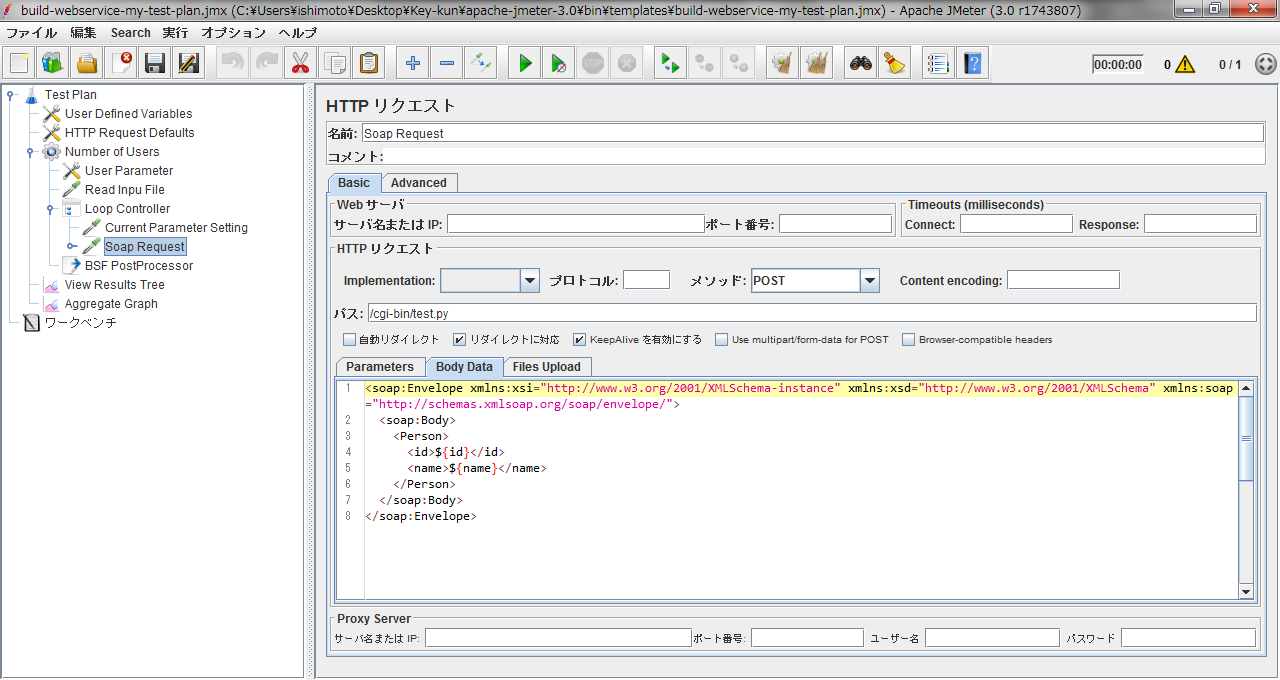Check Use multipart/form-data for POST
The width and height of the screenshot is (1280, 680).
(x=721, y=340)
